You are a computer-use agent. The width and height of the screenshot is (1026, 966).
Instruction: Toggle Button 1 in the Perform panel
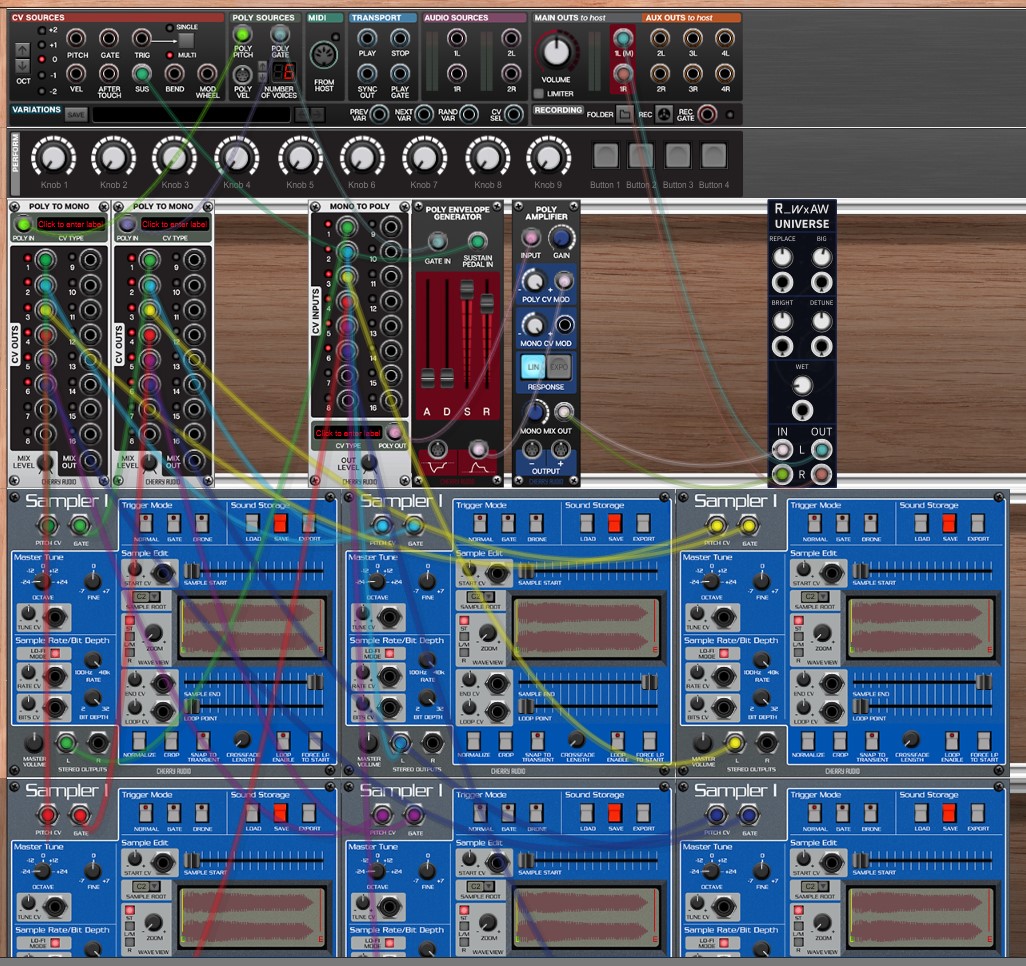click(x=605, y=156)
